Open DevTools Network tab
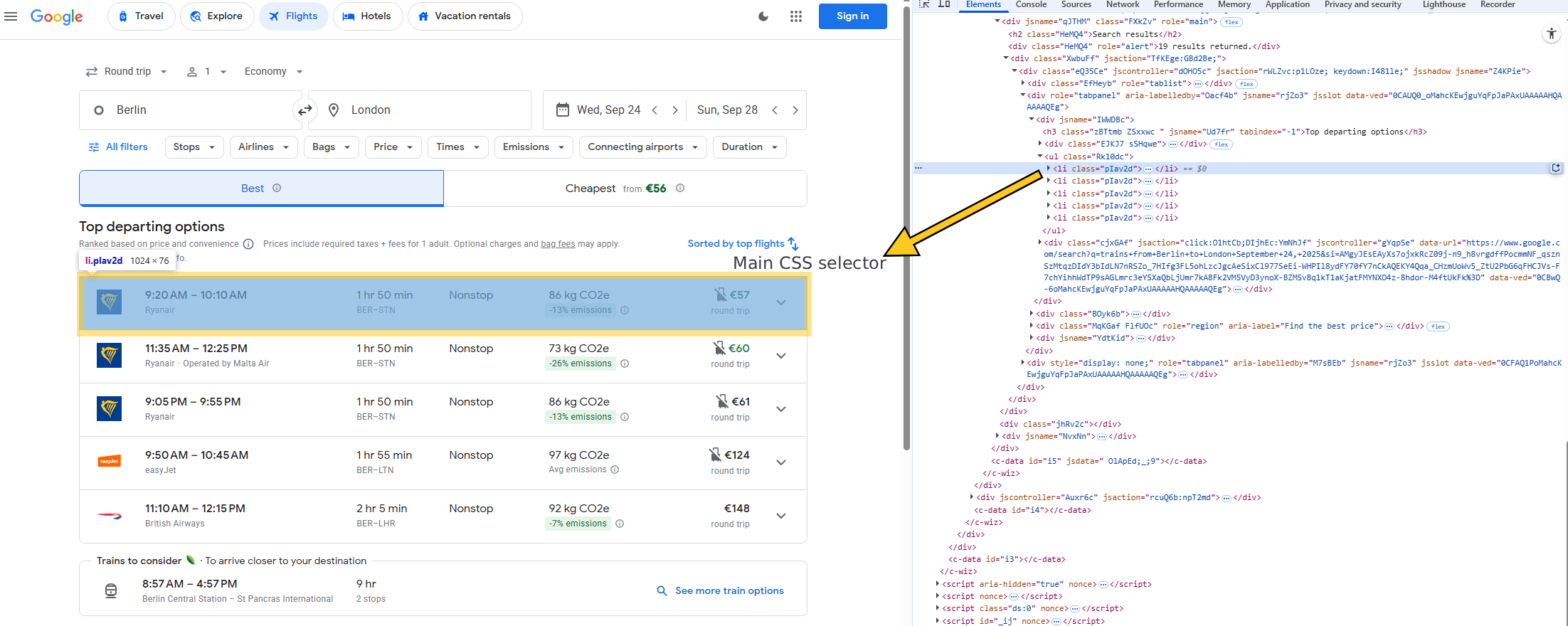Screen dimensions: 1568x626 click(x=1123, y=4)
